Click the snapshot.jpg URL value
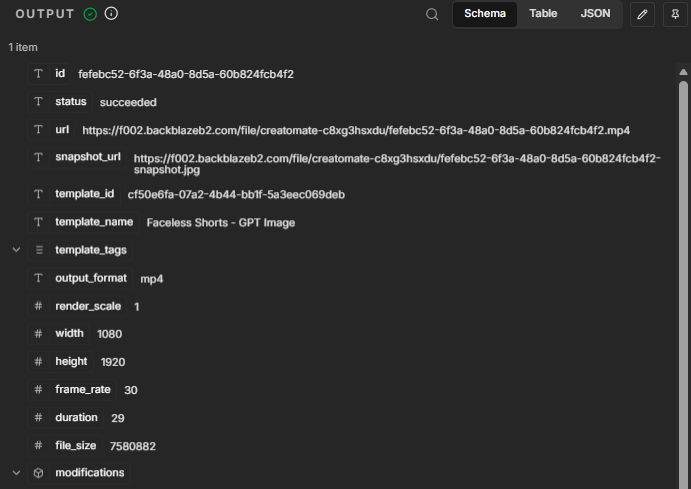This screenshot has height=489, width=691. click(x=397, y=164)
